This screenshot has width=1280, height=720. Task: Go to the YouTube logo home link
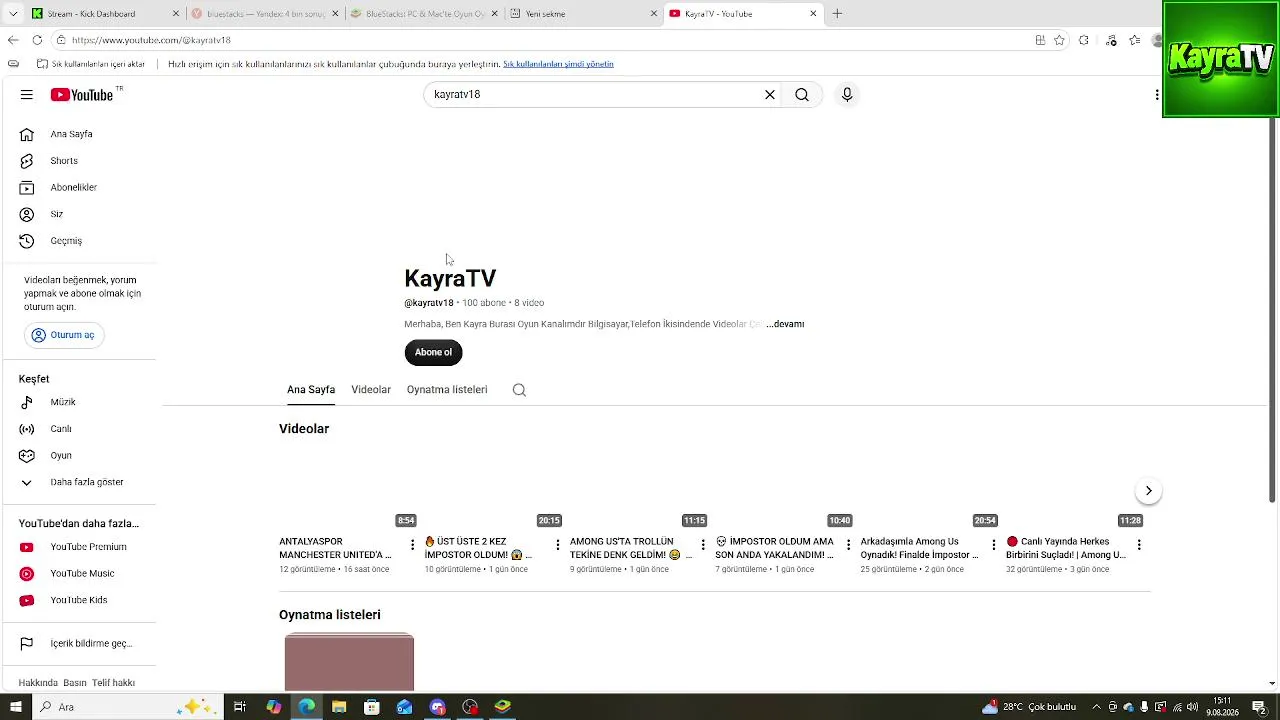click(x=82, y=95)
